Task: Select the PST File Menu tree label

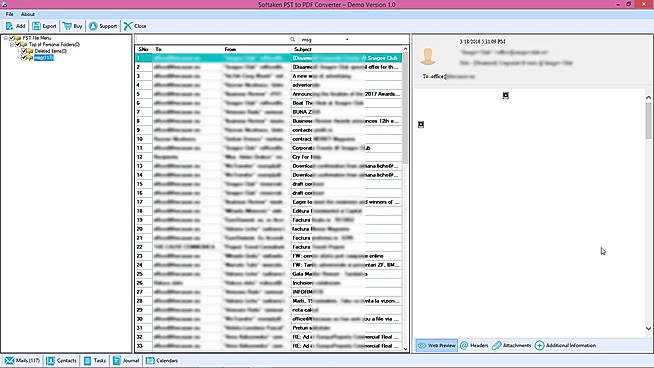Action: [x=37, y=38]
